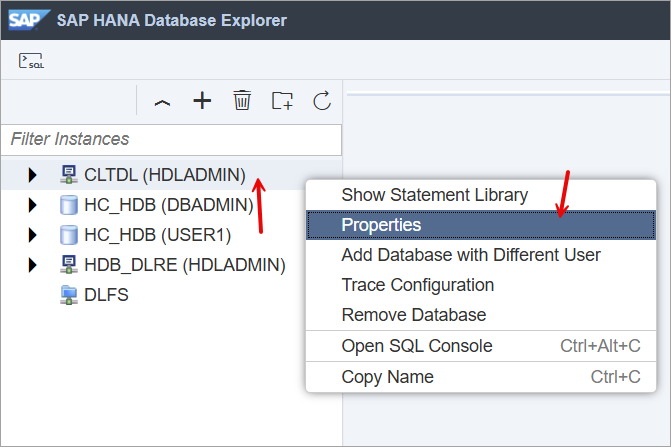Select Open SQL Console menu entry
The width and height of the screenshot is (671, 447).
tap(481, 346)
